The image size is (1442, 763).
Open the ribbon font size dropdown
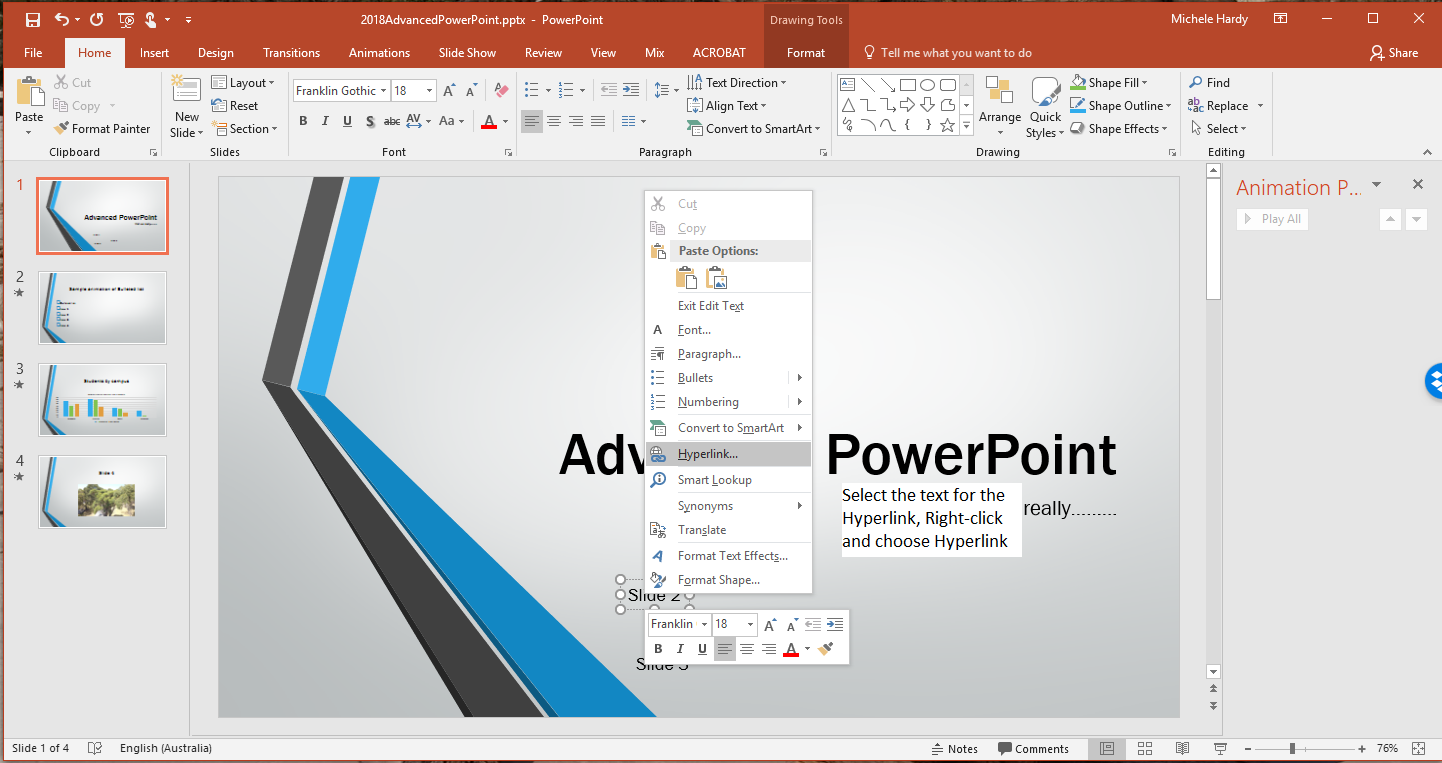(x=430, y=91)
